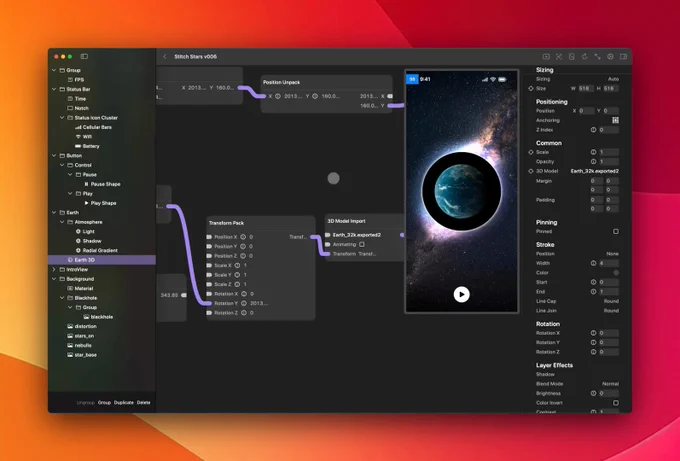680x461 pixels.
Task: Click the first toolbar icon in the title bar right
Action: (546, 57)
